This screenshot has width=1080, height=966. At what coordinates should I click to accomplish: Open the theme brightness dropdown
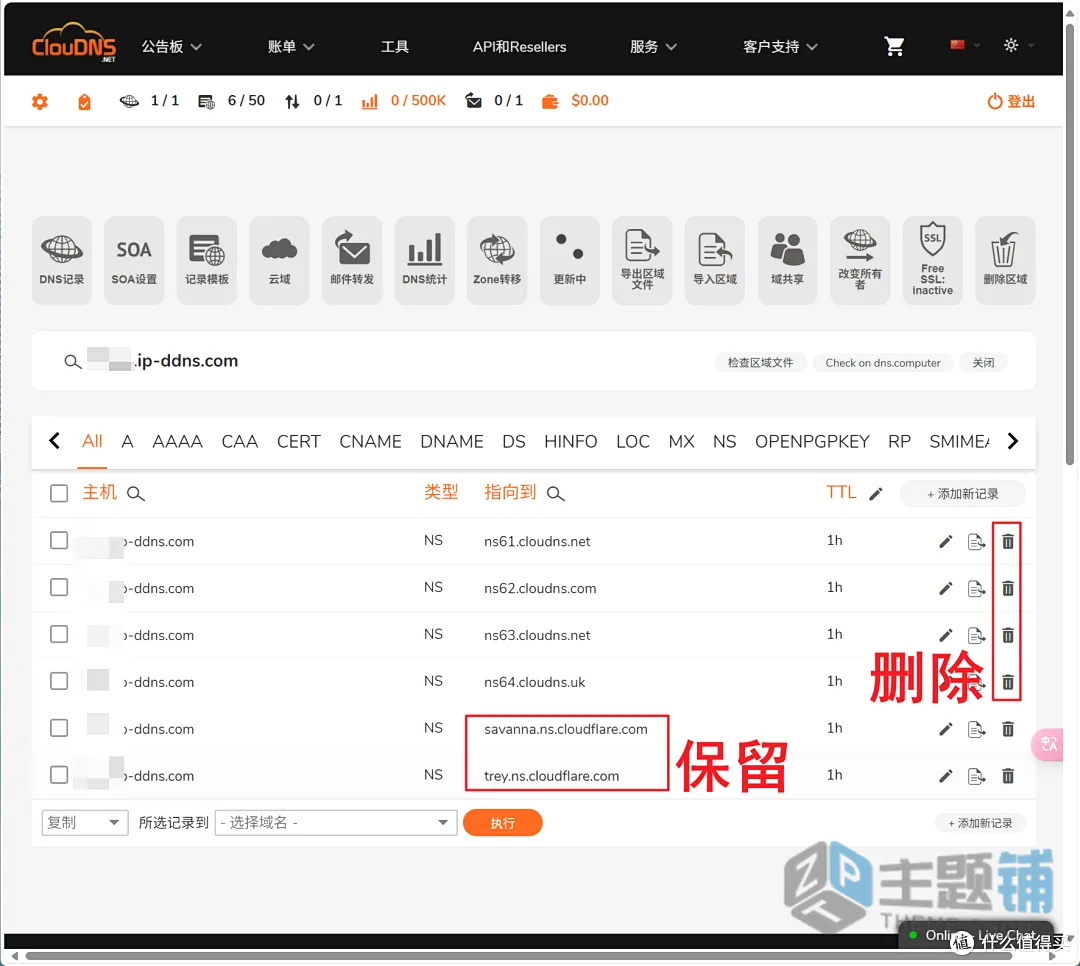click(x=1018, y=45)
